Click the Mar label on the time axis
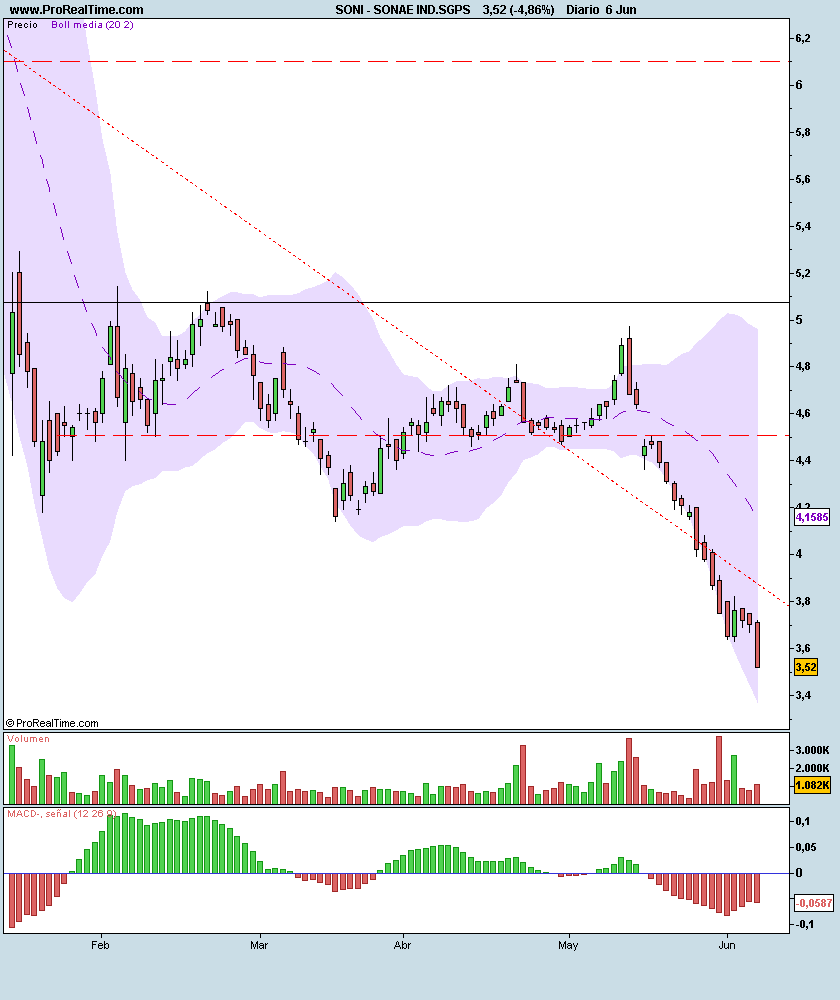Image resolution: width=840 pixels, height=1000 pixels. tap(259, 945)
